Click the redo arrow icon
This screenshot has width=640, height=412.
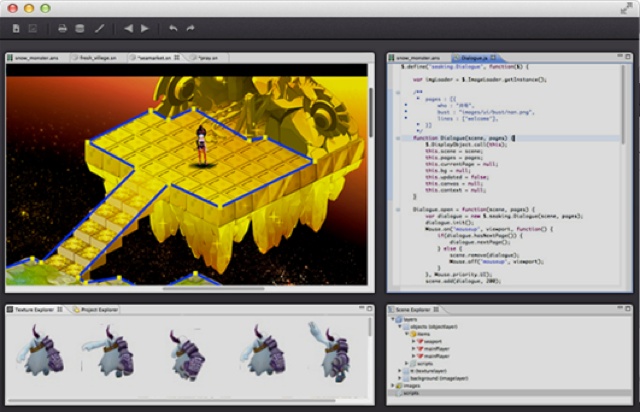(191, 29)
